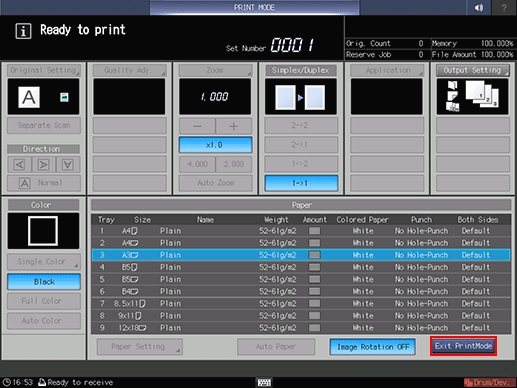The height and width of the screenshot is (388, 517).
Task: Increase zoom with the plus button
Action: (x=234, y=126)
